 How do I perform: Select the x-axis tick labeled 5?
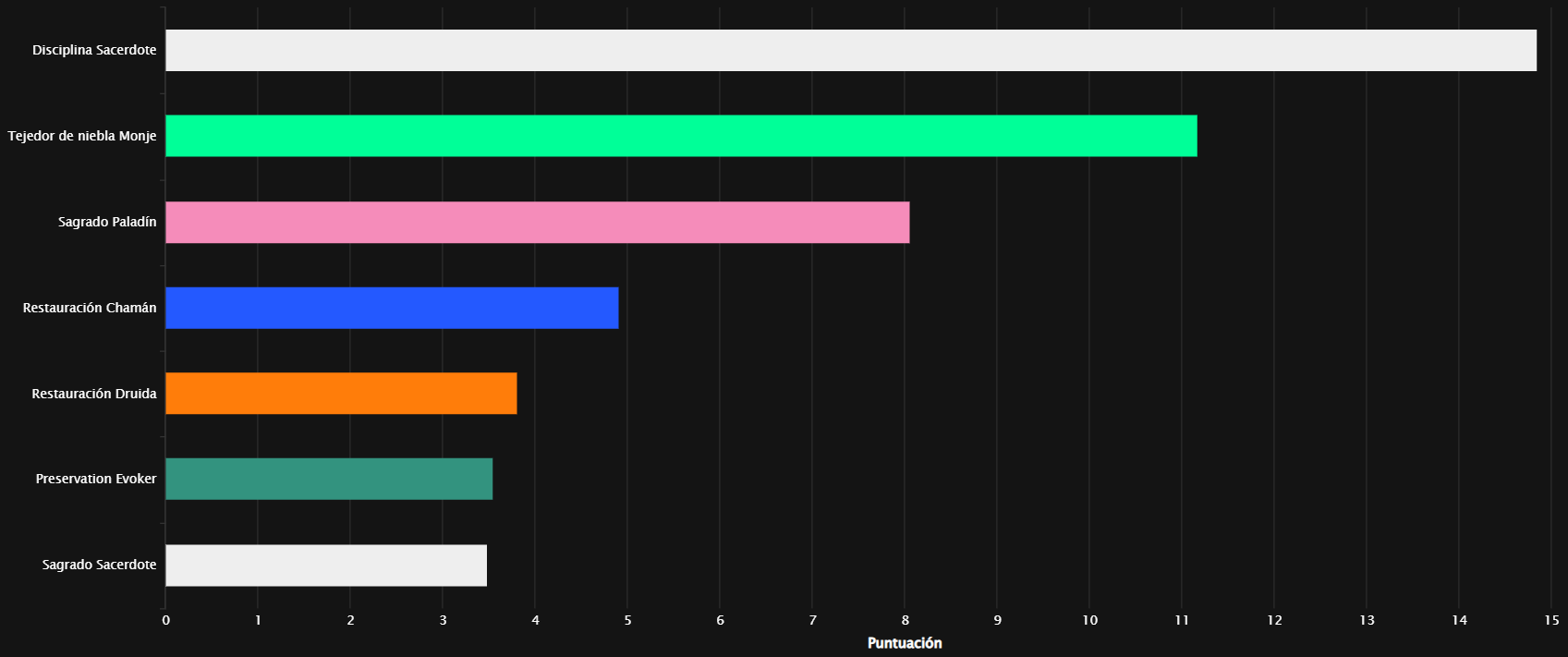pos(627,620)
